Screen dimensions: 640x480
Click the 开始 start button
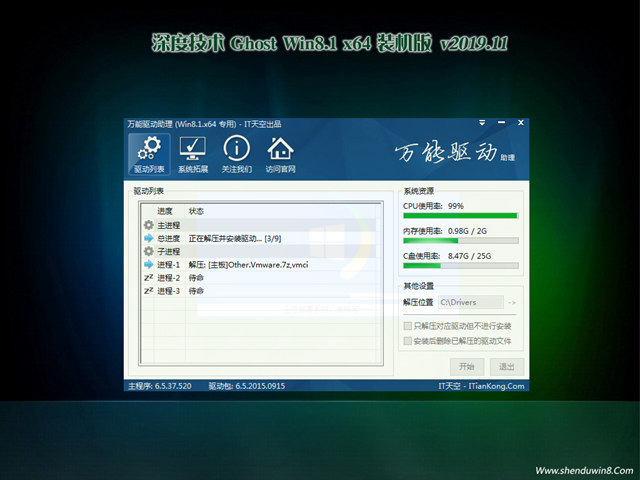(467, 366)
